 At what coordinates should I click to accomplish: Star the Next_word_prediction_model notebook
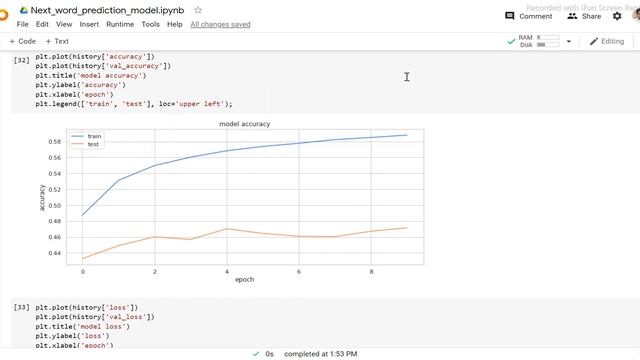tap(198, 10)
